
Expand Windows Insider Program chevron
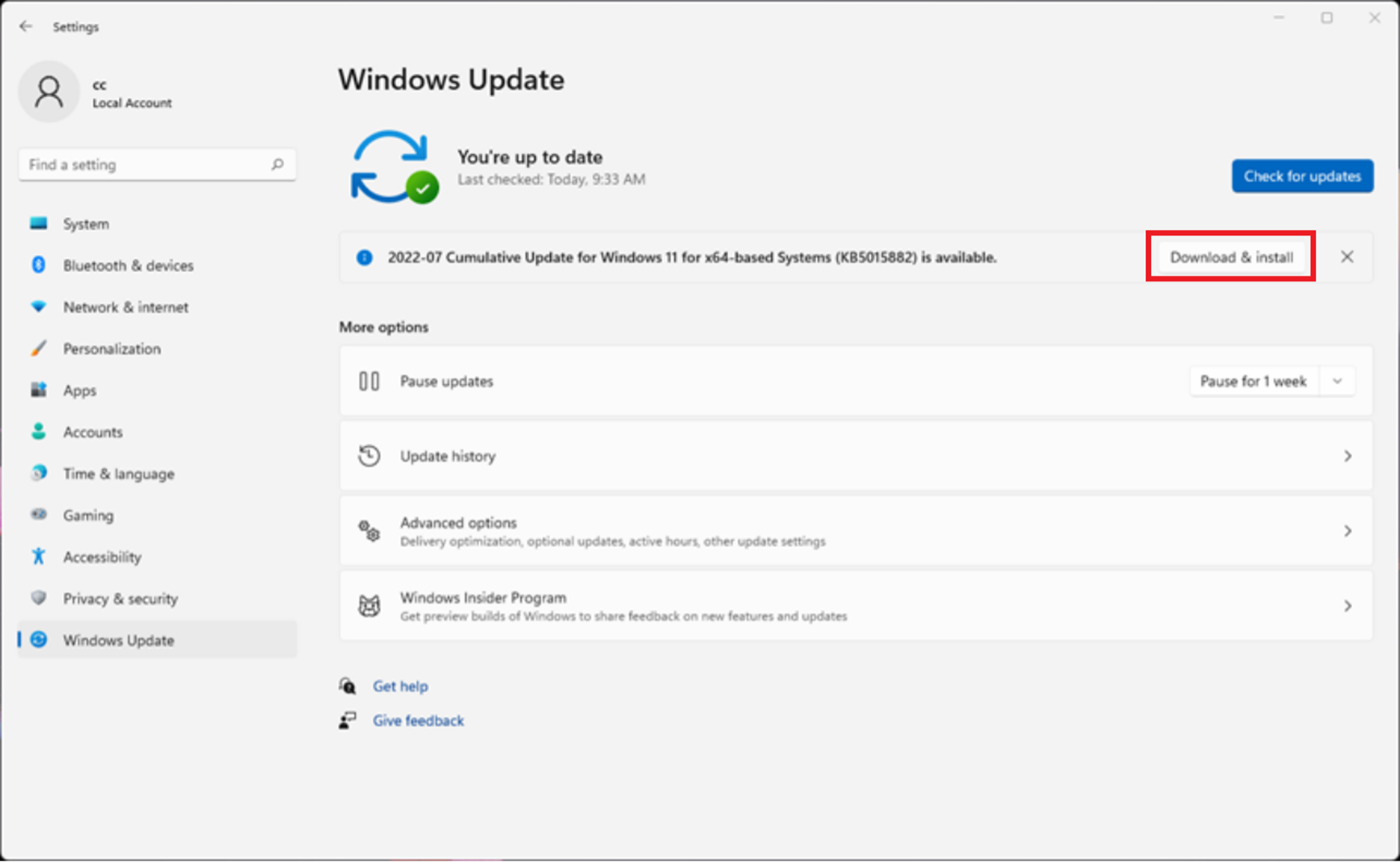[1348, 606]
